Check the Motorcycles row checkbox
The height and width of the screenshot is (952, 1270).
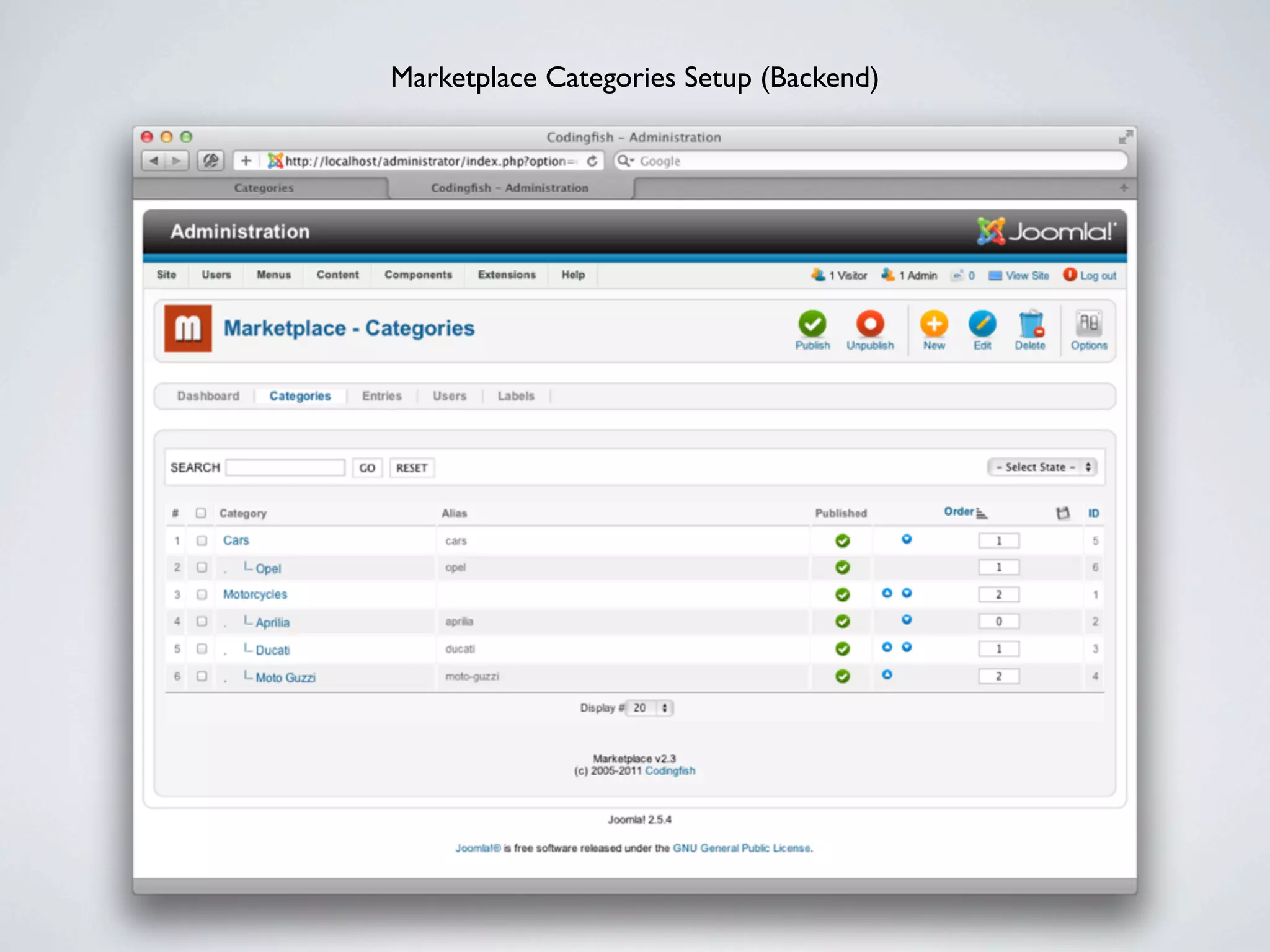pyautogui.click(x=202, y=594)
